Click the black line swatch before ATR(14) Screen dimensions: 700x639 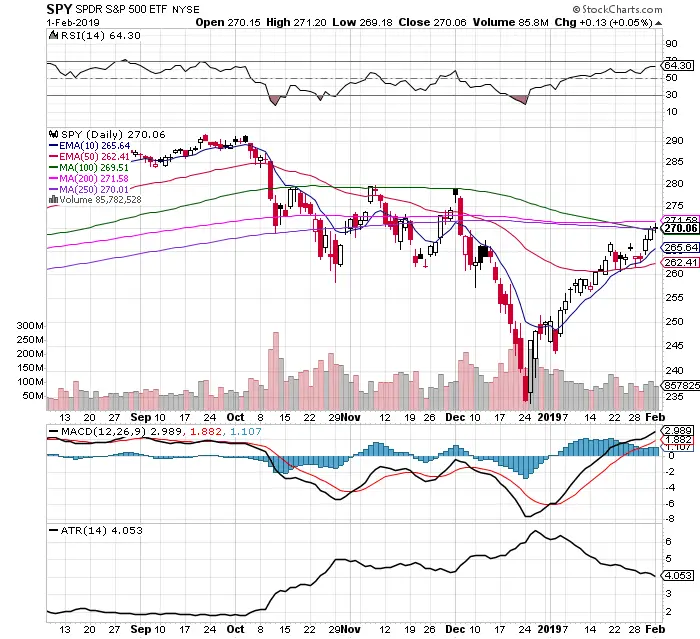[x=53, y=530]
